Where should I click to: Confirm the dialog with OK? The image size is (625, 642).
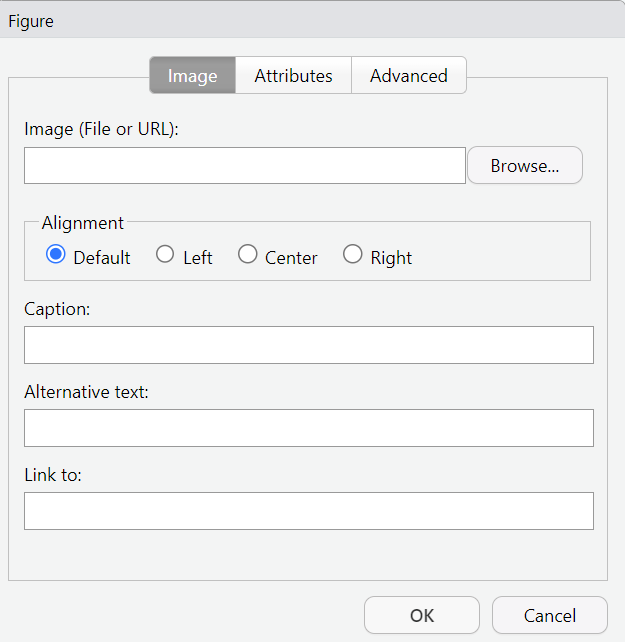pos(422,615)
